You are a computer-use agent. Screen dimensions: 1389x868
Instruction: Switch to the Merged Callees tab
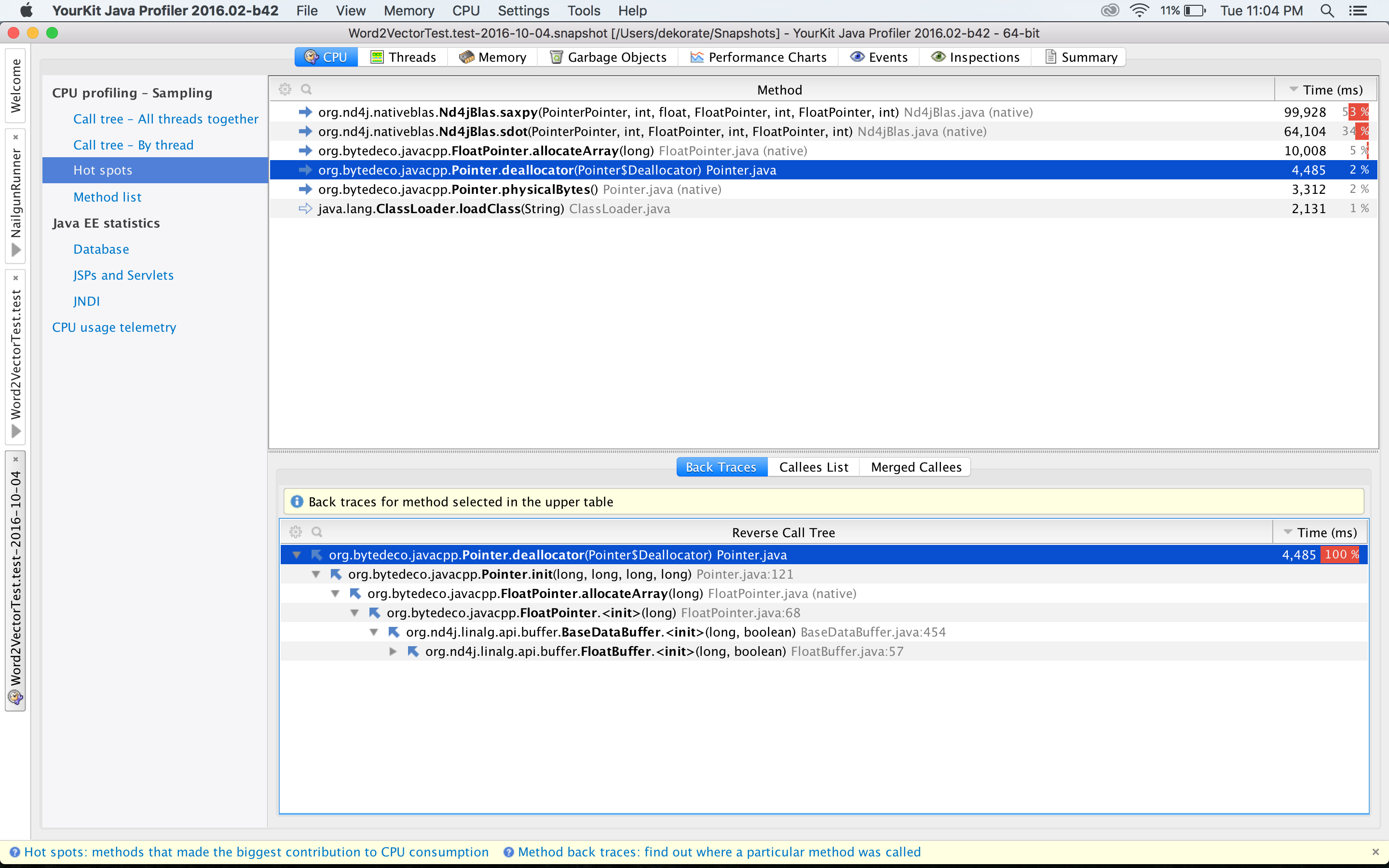click(916, 467)
